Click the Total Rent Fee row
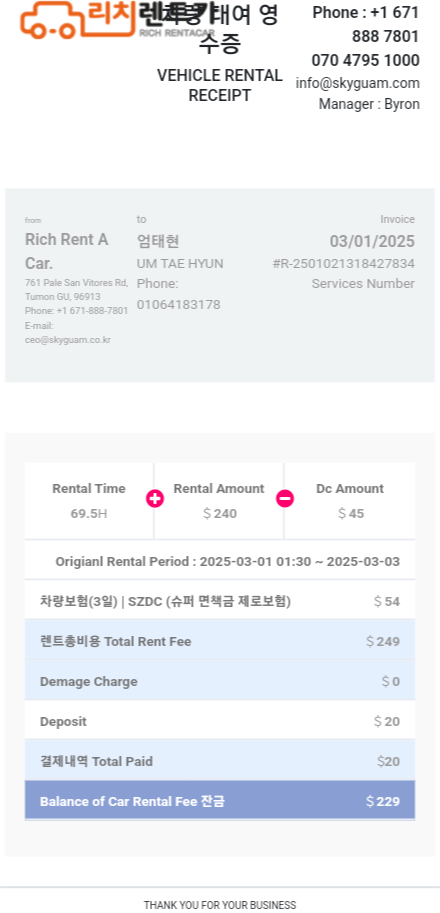440x913 pixels. click(220, 641)
